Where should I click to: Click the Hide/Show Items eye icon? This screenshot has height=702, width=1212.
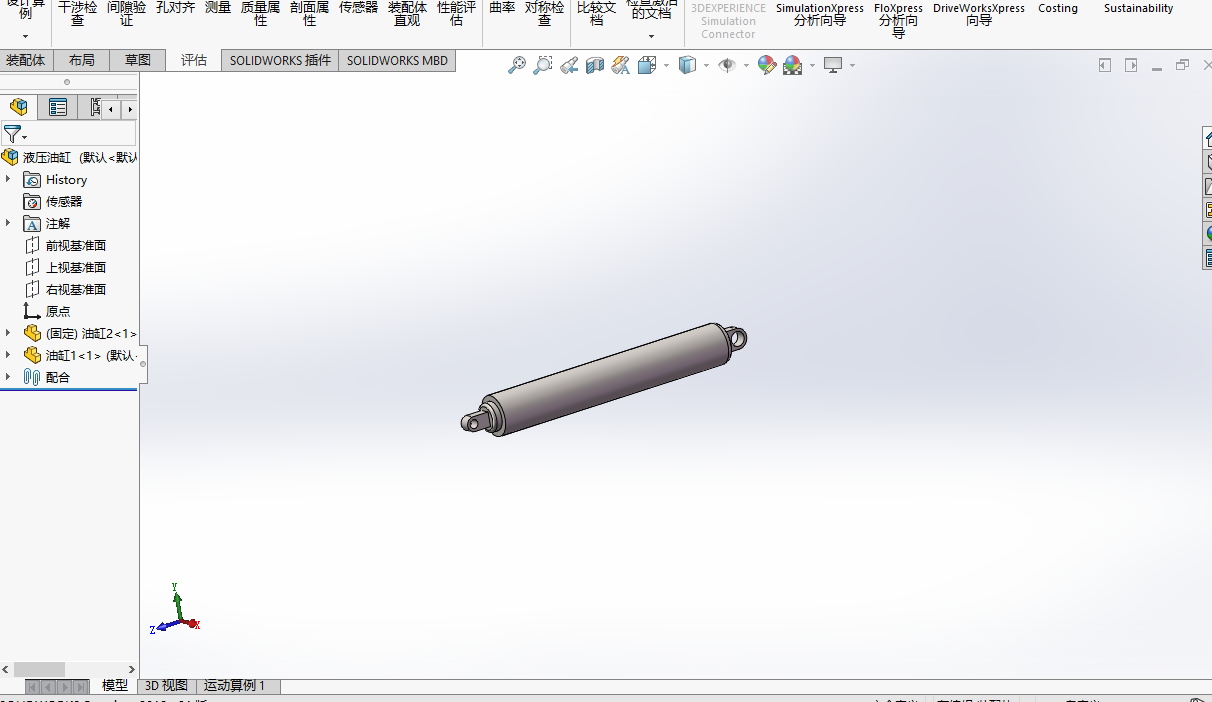(727, 65)
